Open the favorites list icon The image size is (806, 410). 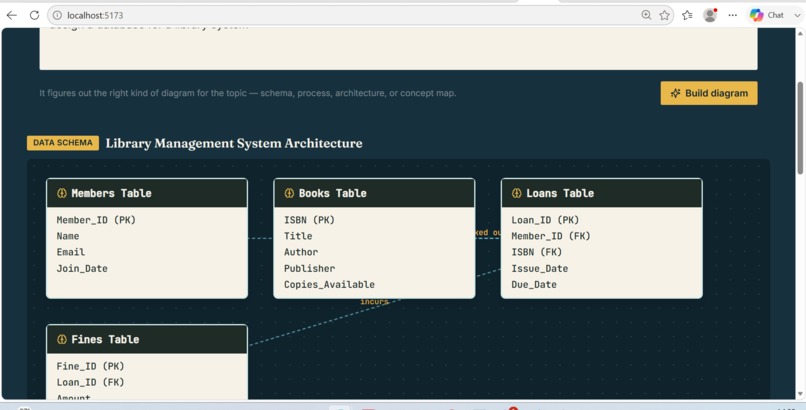click(687, 15)
